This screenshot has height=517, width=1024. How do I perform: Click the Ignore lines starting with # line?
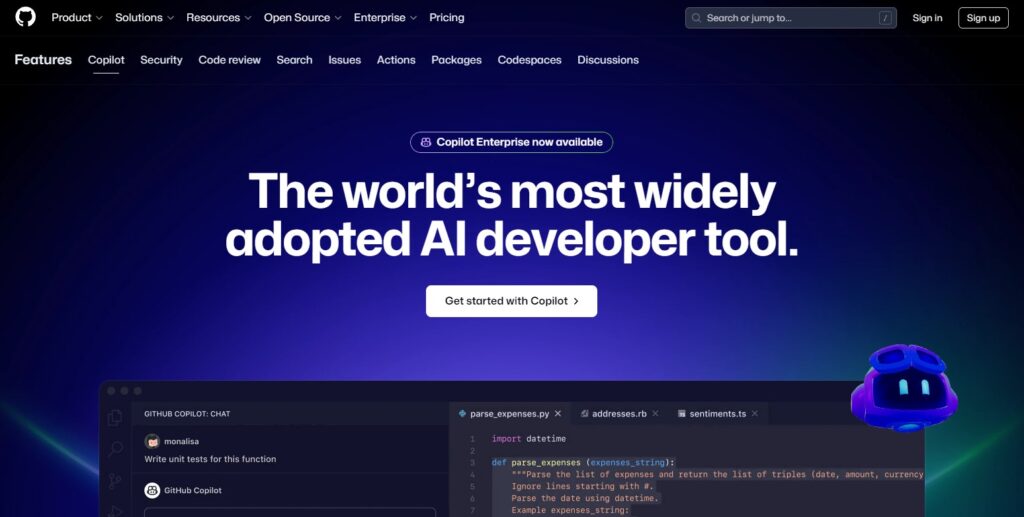click(582, 486)
